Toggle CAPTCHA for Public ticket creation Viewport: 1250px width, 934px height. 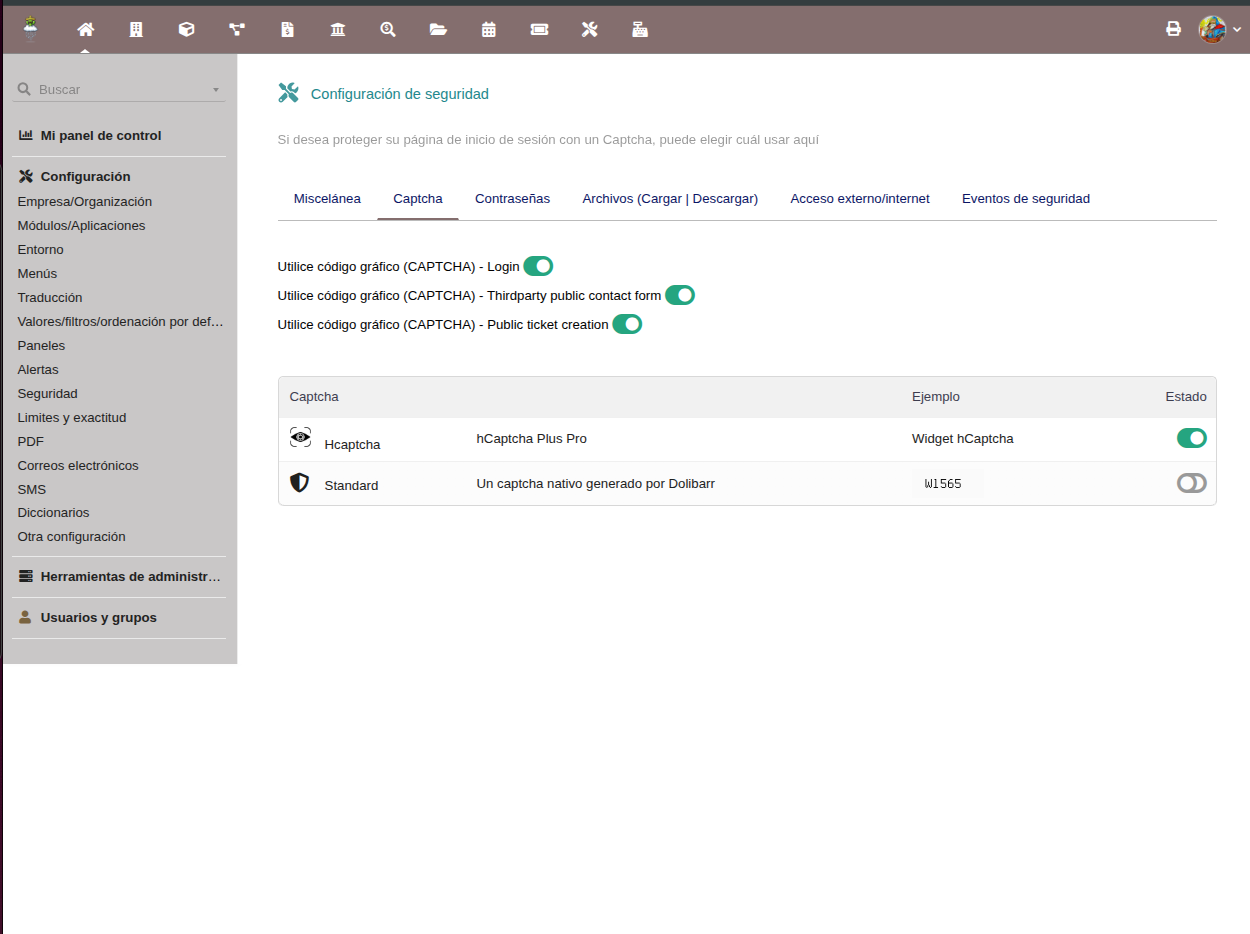coord(627,324)
